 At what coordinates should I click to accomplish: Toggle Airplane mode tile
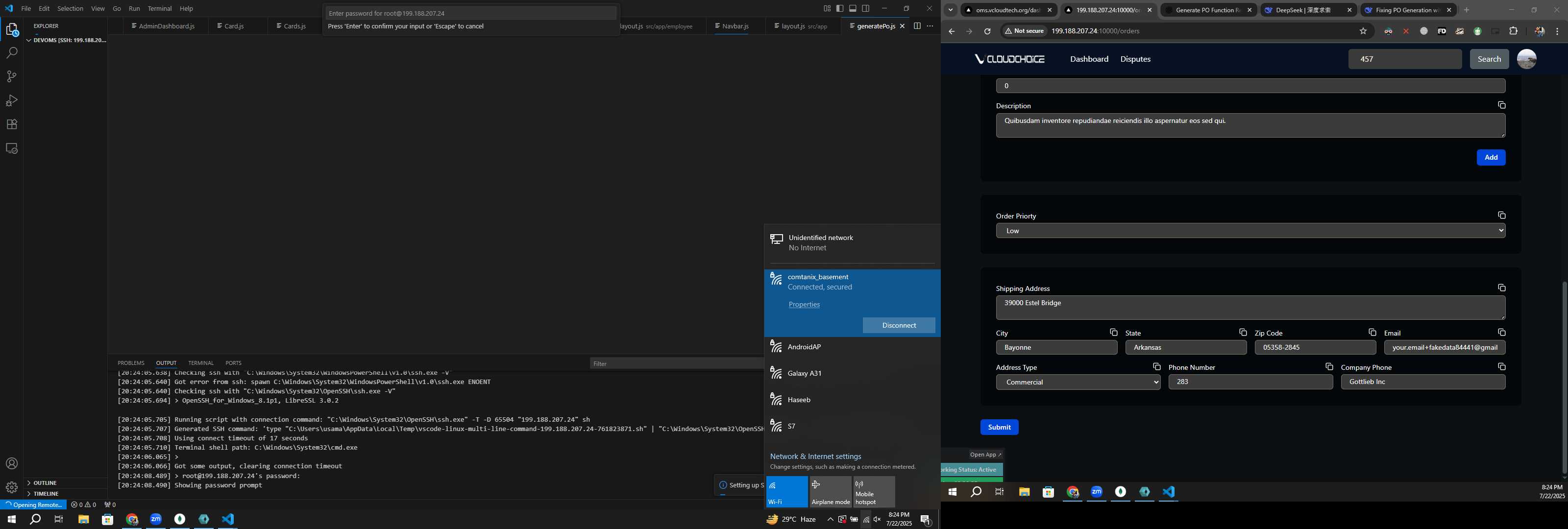click(x=830, y=492)
